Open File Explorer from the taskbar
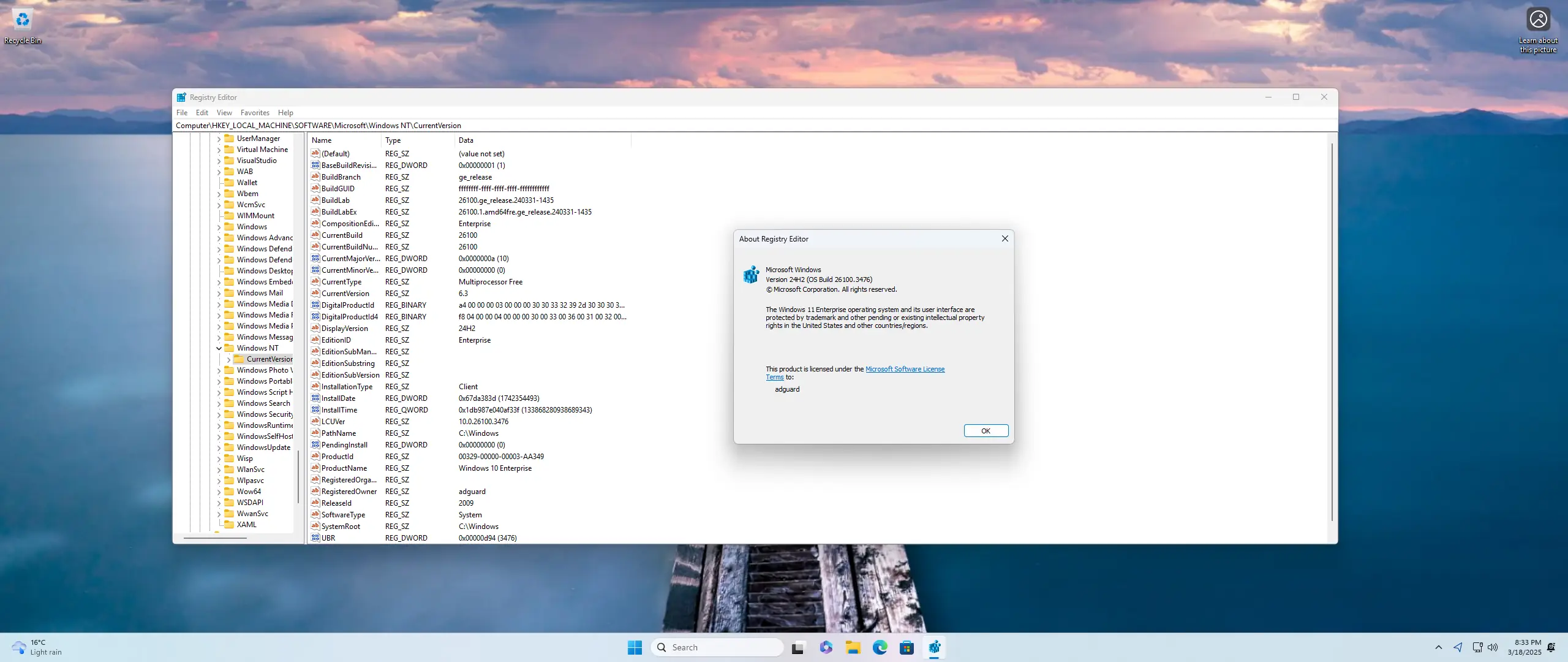The height and width of the screenshot is (662, 1568). point(853,647)
